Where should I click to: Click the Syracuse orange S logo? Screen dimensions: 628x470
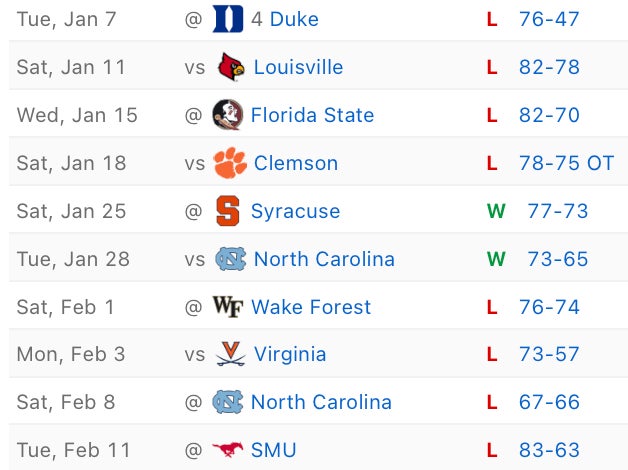[x=228, y=211]
